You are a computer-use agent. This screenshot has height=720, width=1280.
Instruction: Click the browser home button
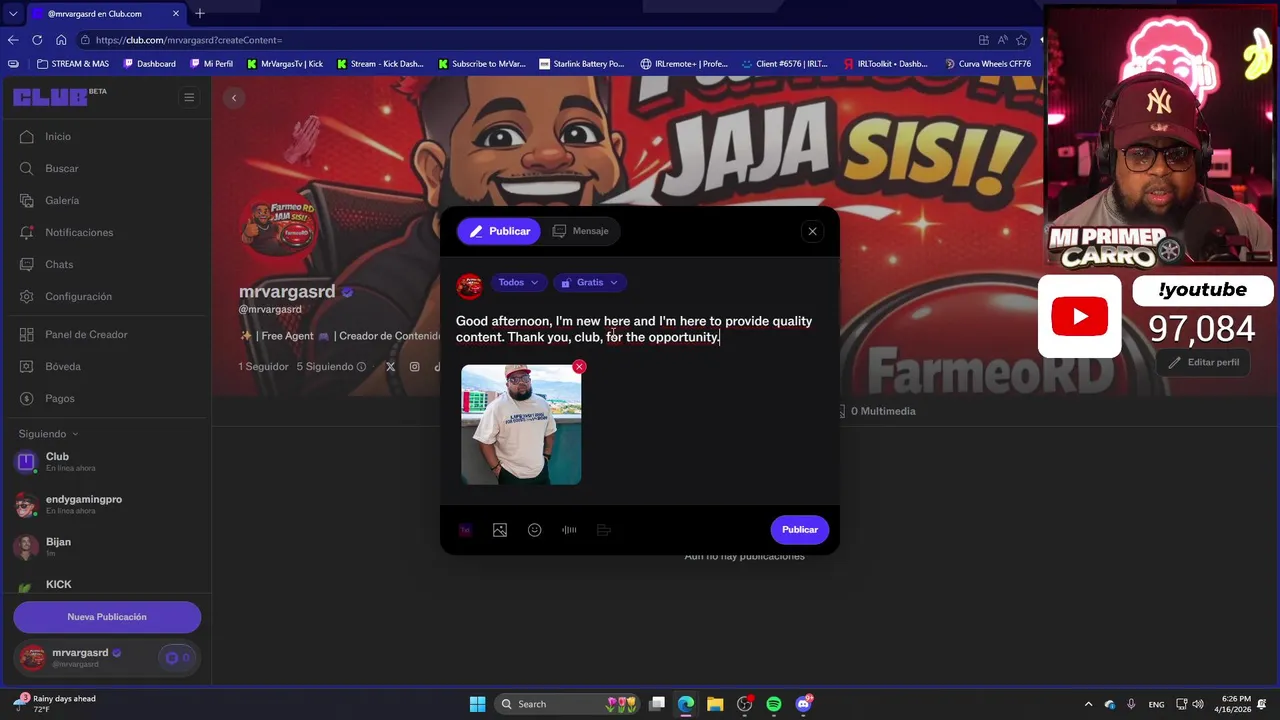pos(61,40)
